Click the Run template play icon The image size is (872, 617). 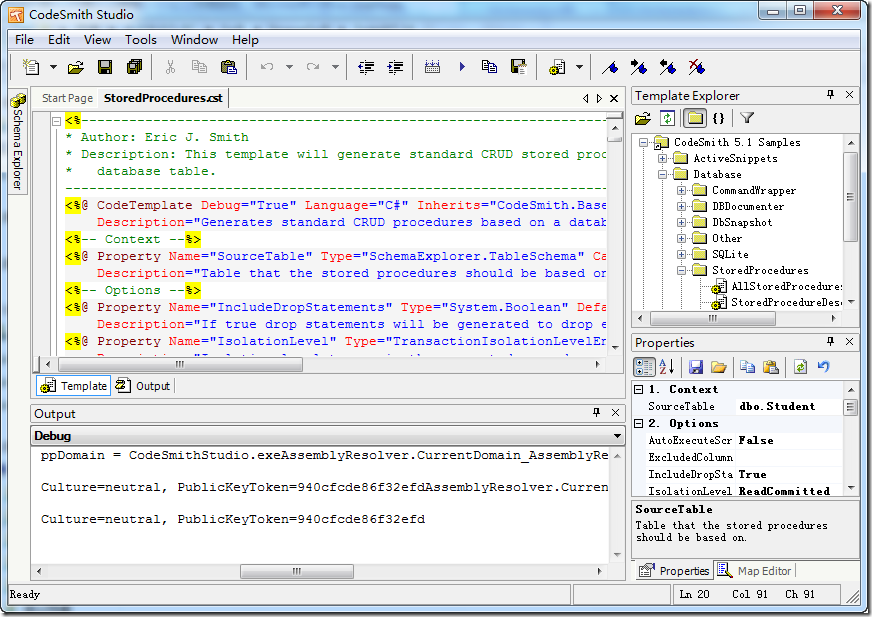tap(462, 68)
